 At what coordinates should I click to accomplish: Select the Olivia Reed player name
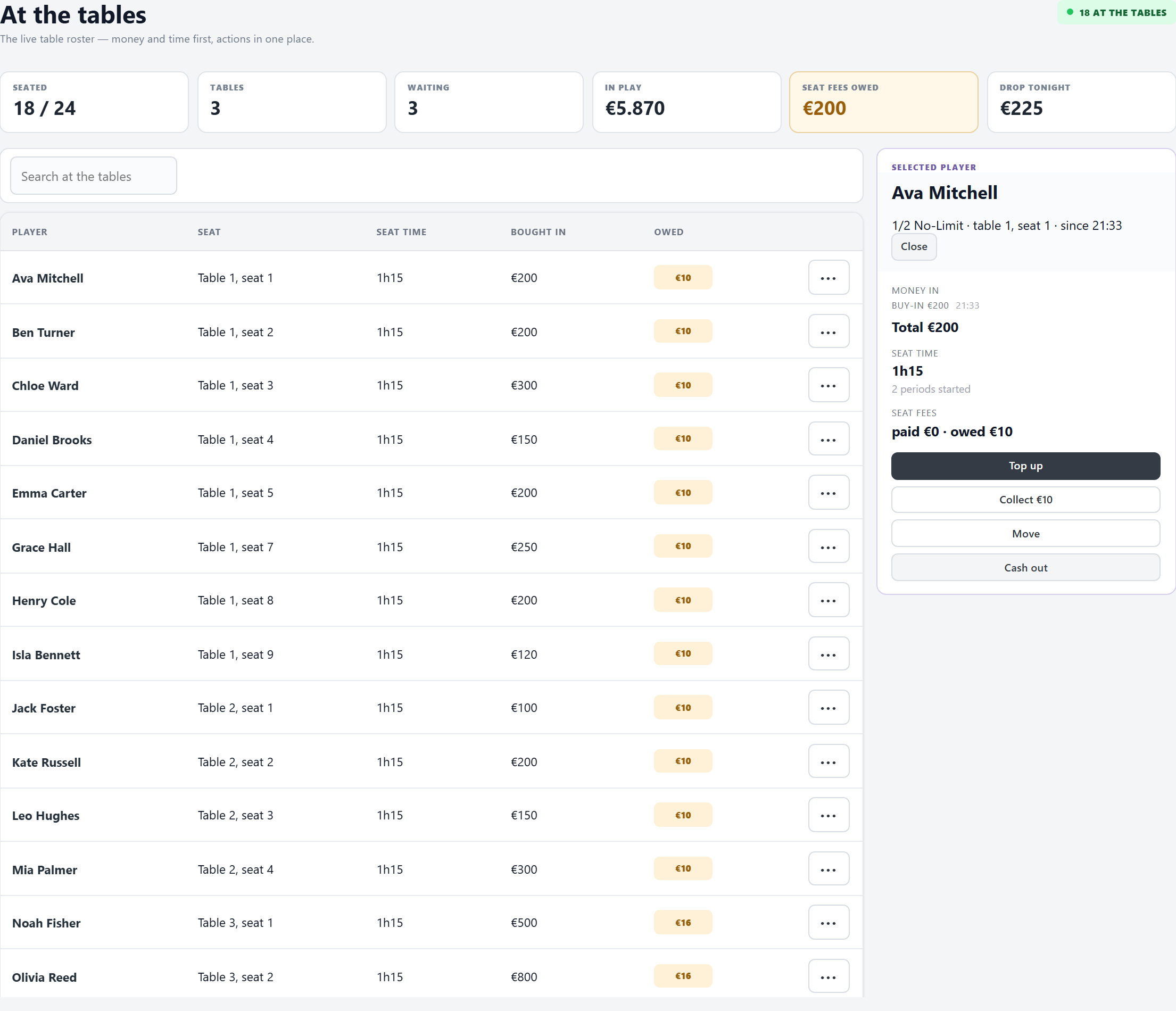pyautogui.click(x=44, y=977)
